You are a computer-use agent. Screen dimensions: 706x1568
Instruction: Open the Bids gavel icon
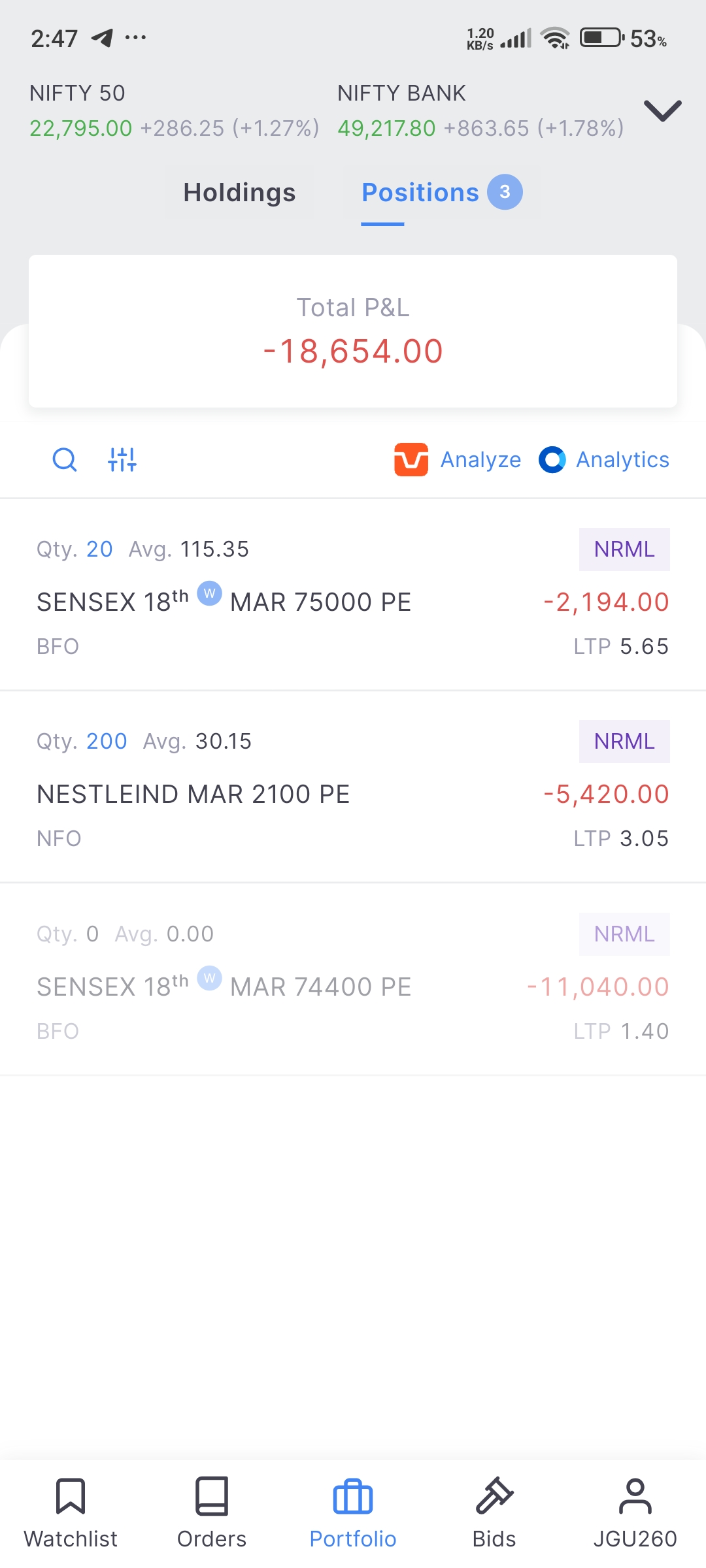[494, 1496]
